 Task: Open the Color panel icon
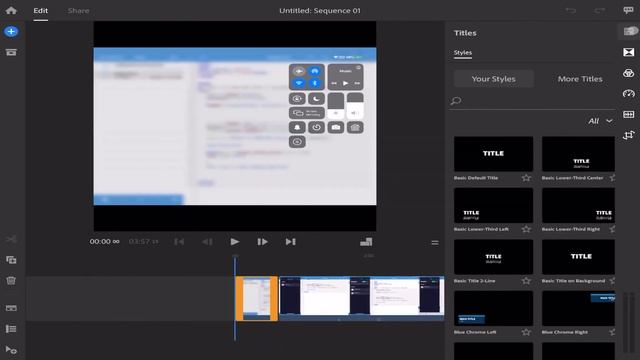[629, 73]
